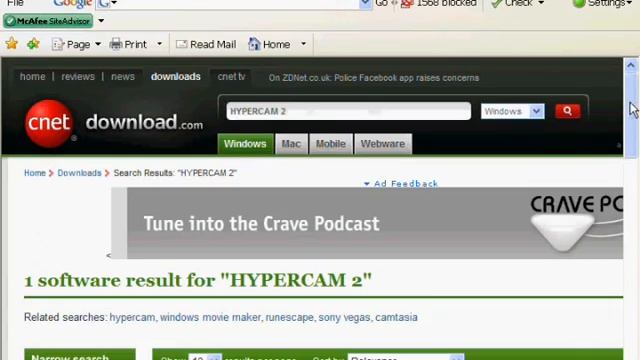Open the Google toolbar Settings menu

click(602, 3)
